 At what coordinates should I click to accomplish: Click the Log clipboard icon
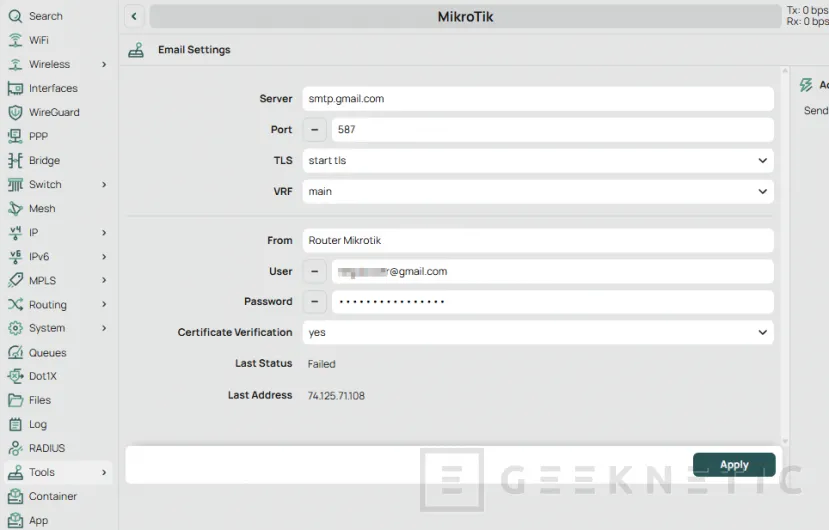click(x=15, y=424)
